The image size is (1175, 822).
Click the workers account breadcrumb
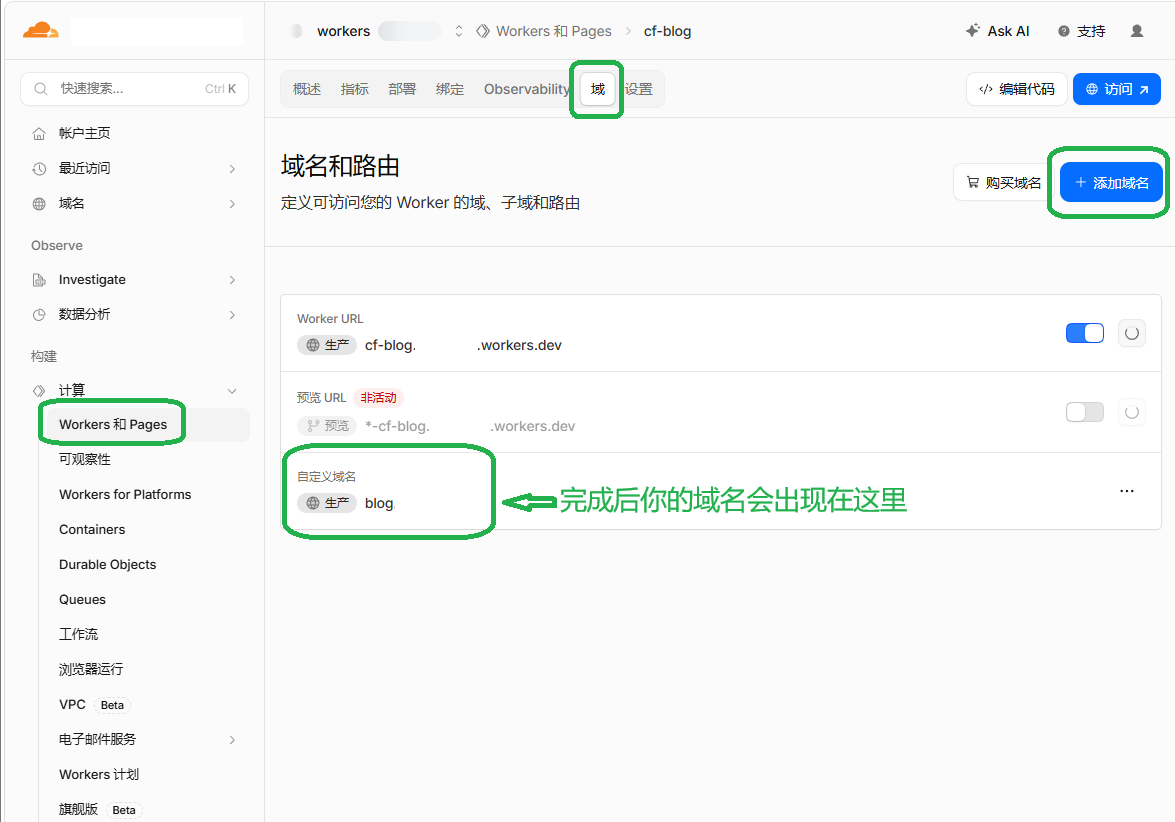point(343,31)
